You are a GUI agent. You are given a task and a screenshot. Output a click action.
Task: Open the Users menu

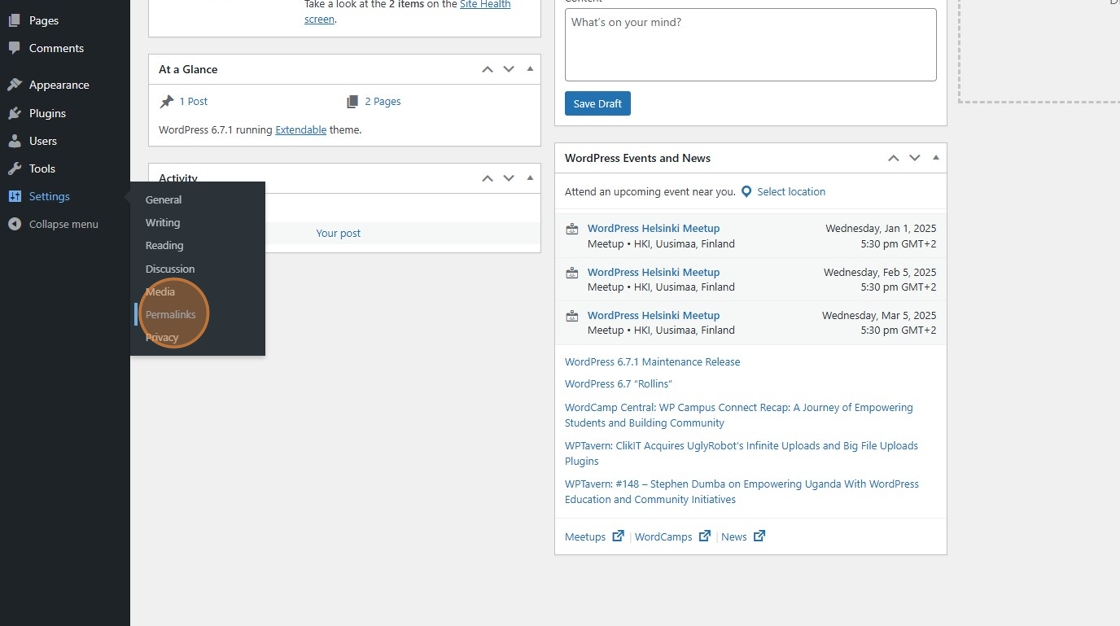[x=43, y=141]
